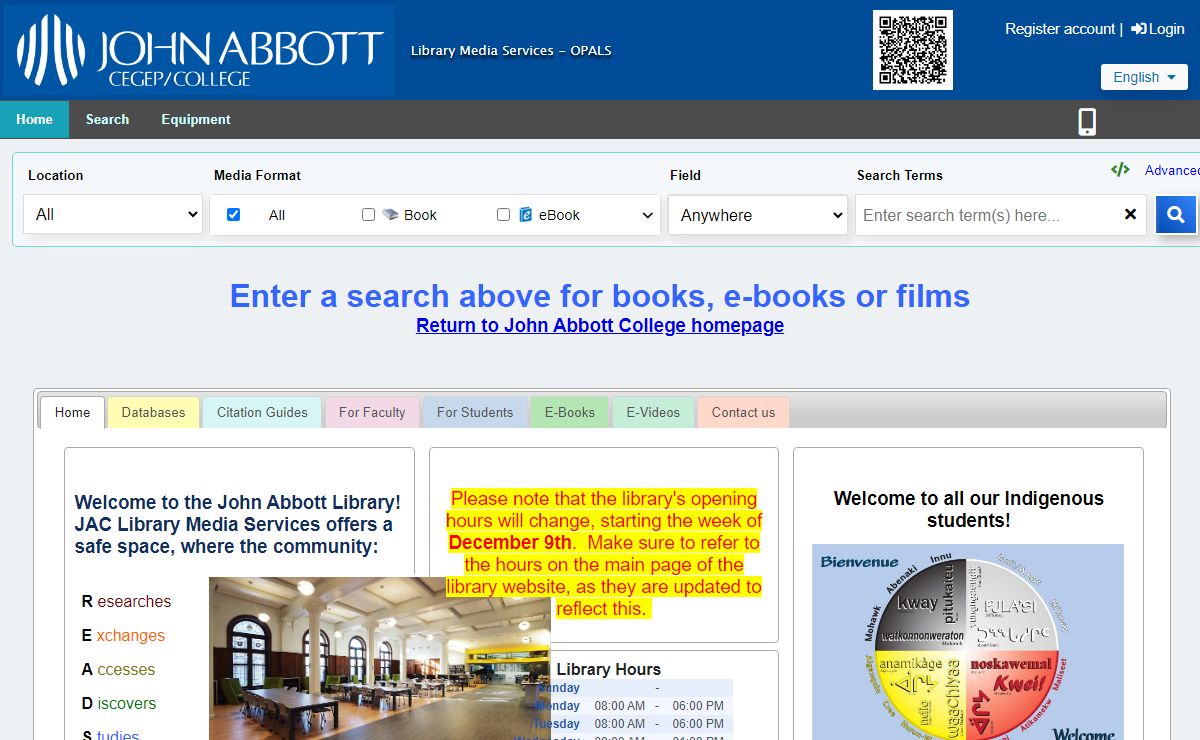The width and height of the screenshot is (1200, 740).
Task: Check the eBook media format checkbox
Action: coord(503,215)
